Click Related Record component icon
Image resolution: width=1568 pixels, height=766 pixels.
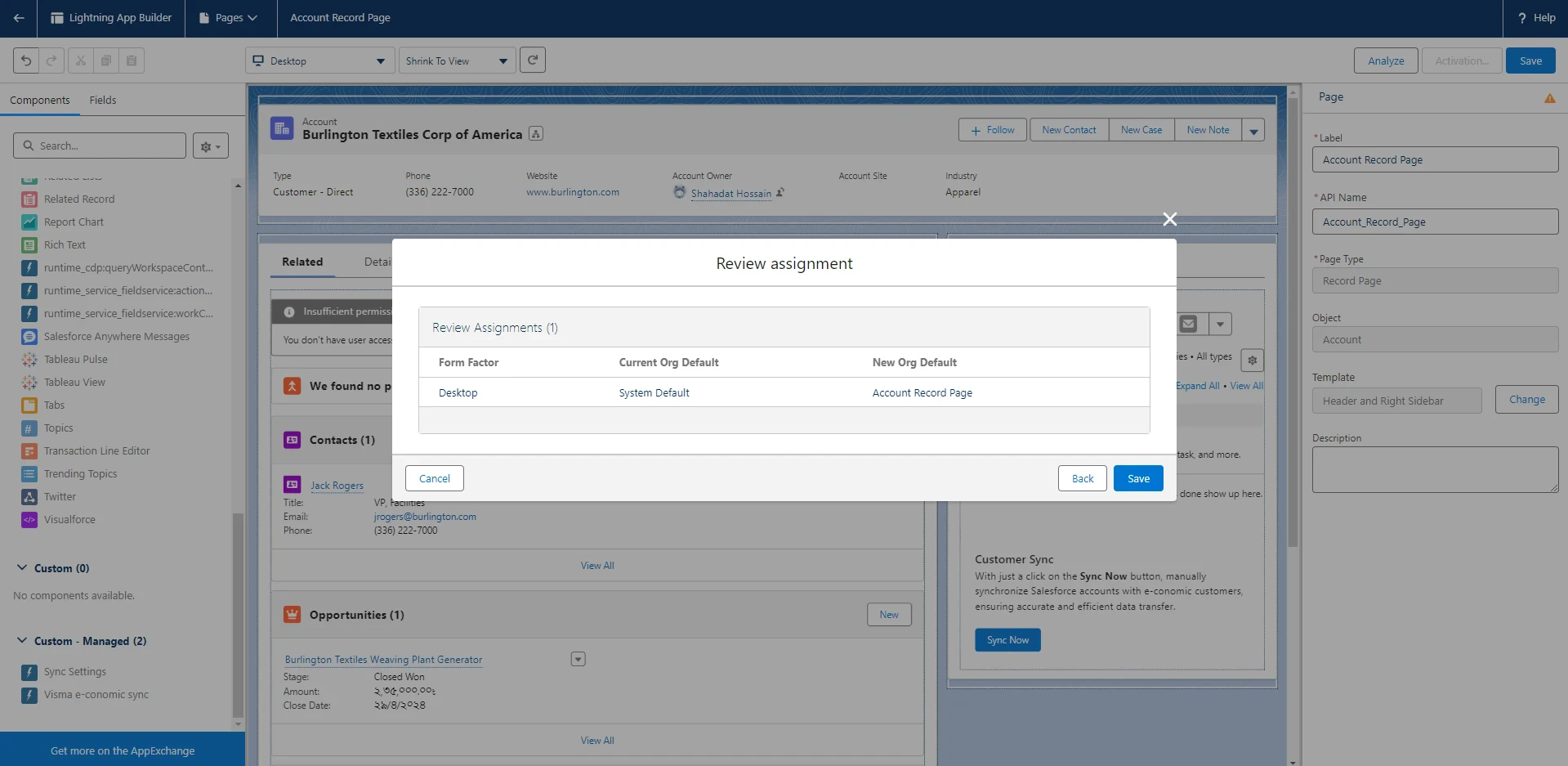[29, 199]
